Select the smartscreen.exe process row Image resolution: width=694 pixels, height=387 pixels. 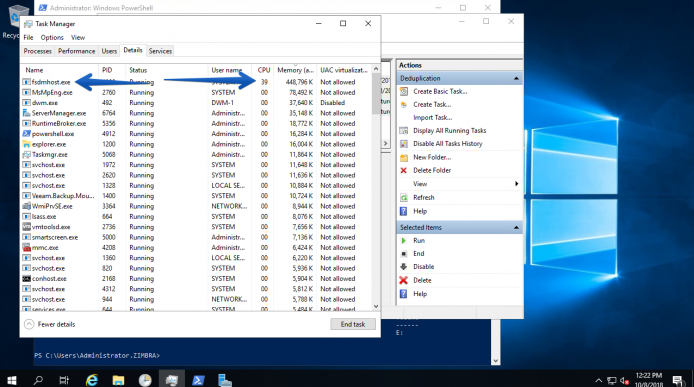196,237
